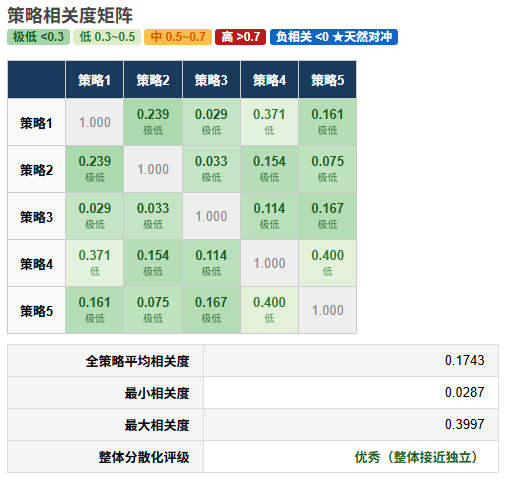This screenshot has width=516, height=480.
Task: Select the 0.400 cell in 策略4 row
Action: pyautogui.click(x=328, y=263)
